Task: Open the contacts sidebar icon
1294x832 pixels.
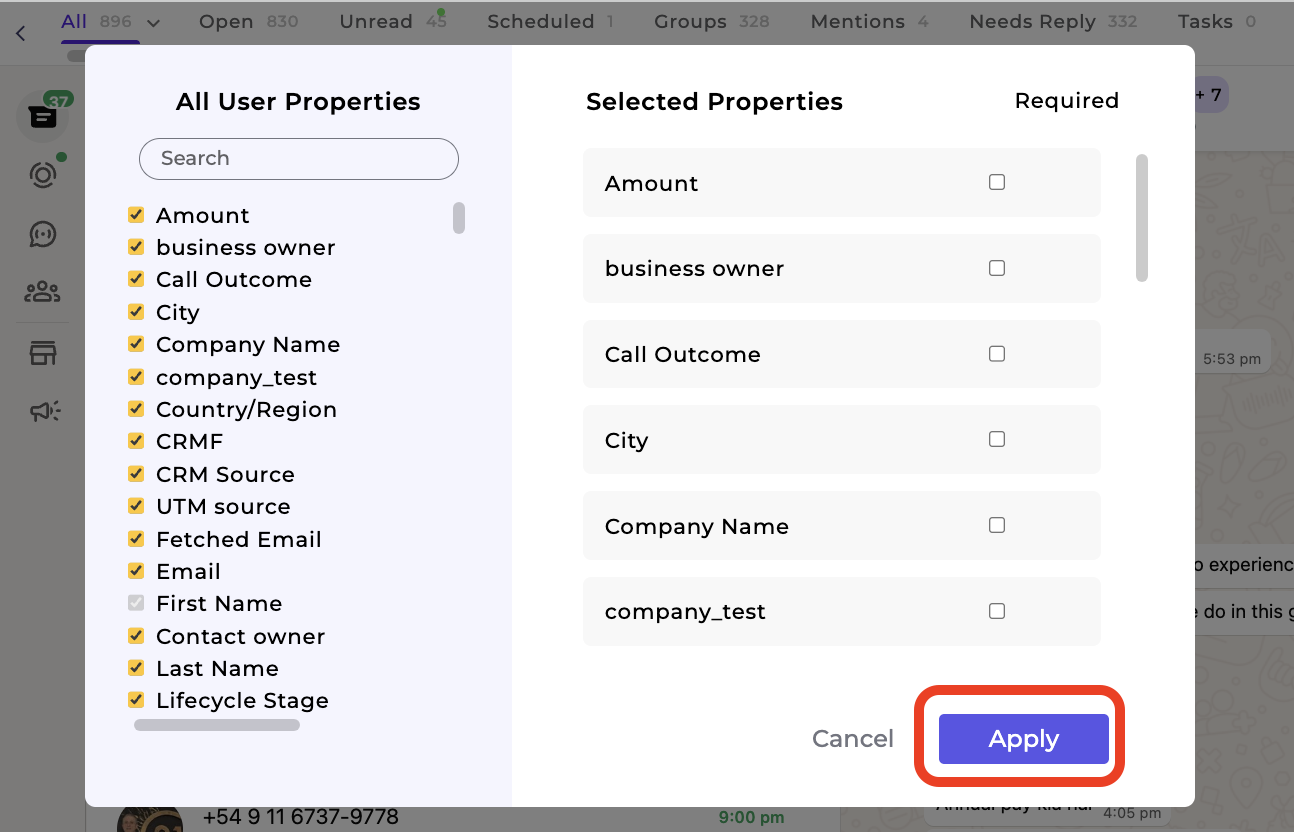Action: (42, 291)
